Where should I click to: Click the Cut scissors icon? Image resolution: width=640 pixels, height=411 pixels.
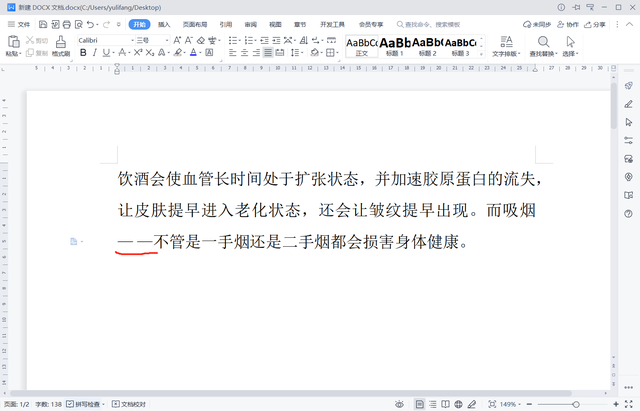click(x=30, y=40)
